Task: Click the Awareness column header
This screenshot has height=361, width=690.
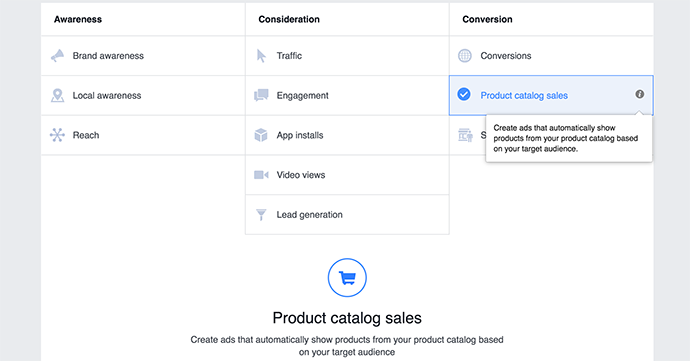Action: (78, 19)
